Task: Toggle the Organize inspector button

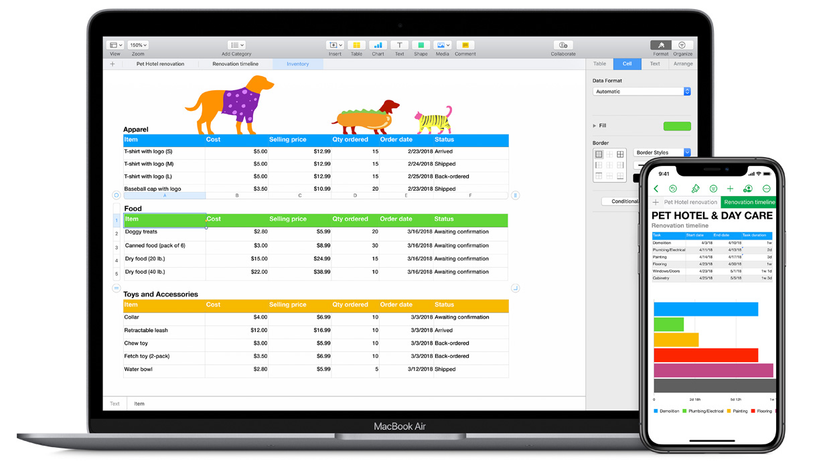Action: 682,45
